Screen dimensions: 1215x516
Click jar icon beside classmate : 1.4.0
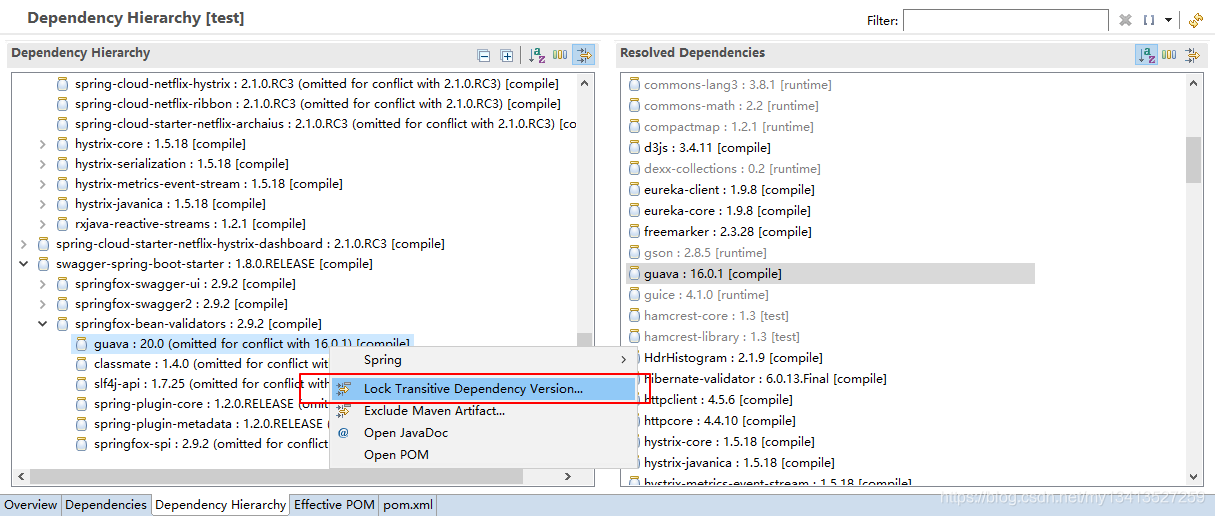[82, 364]
